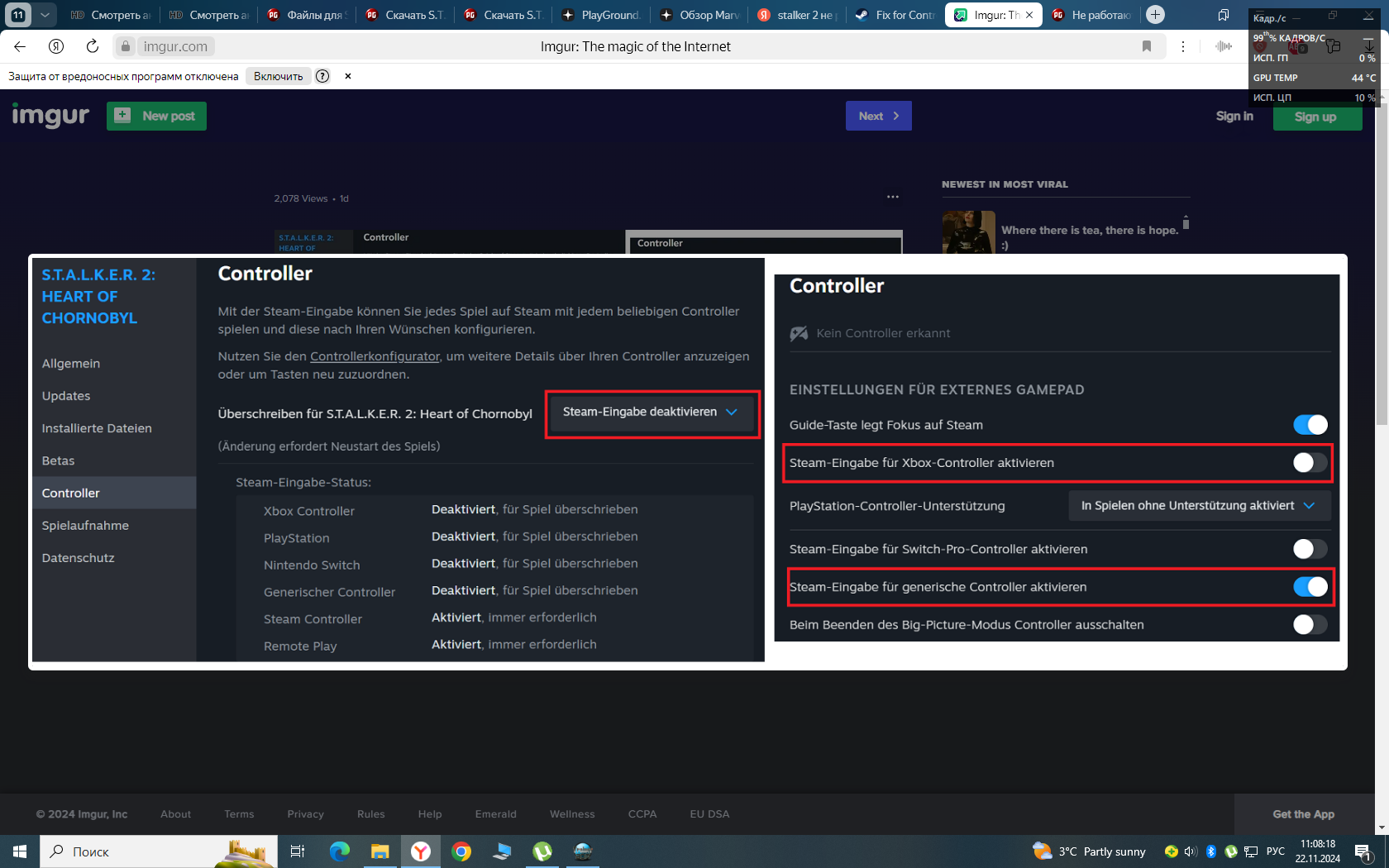Open the Steam-Eingabe deaktivieren dropdown
1389x868 pixels.
pos(652,412)
